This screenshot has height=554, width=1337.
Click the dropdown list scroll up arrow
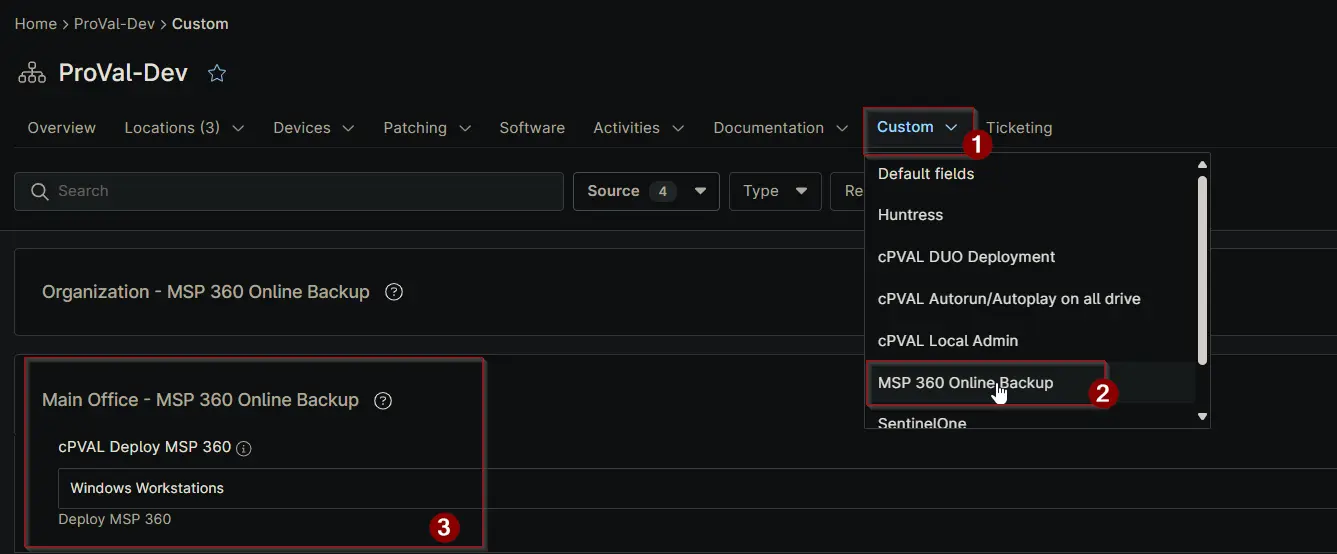[1203, 164]
